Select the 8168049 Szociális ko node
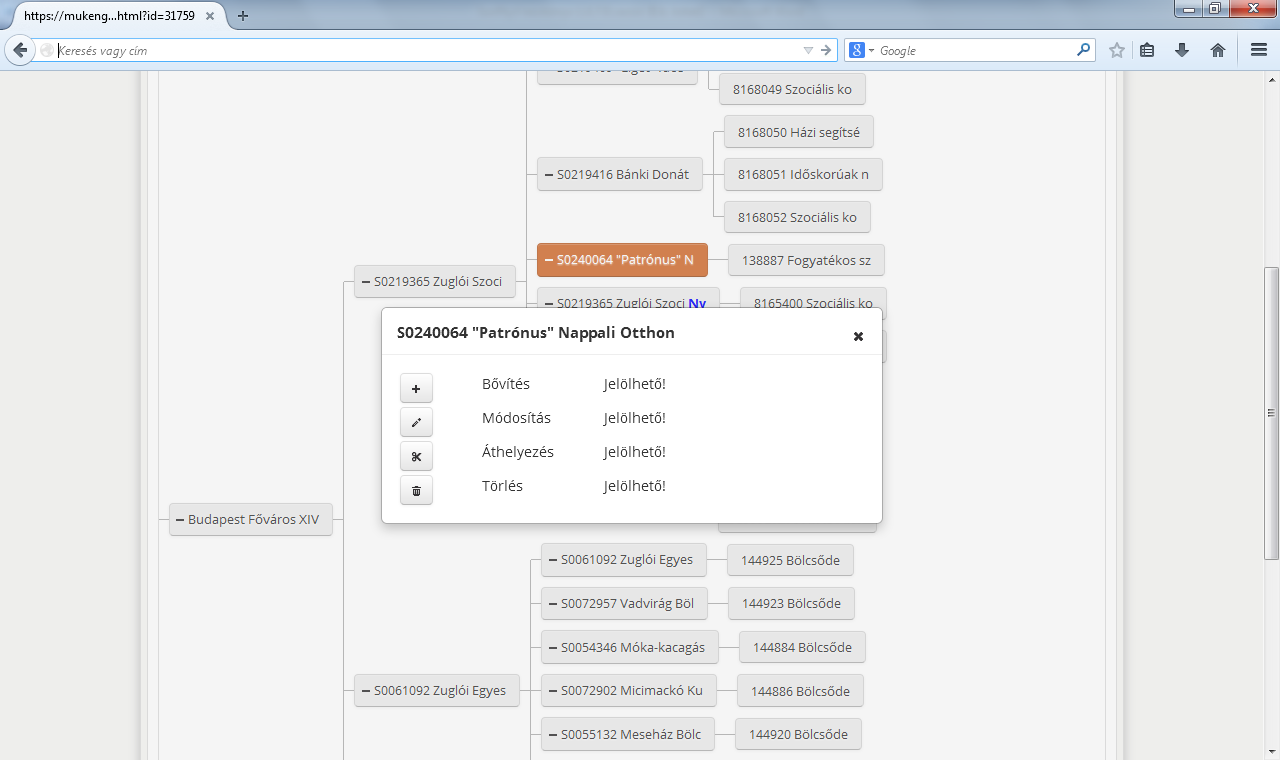 (x=792, y=89)
